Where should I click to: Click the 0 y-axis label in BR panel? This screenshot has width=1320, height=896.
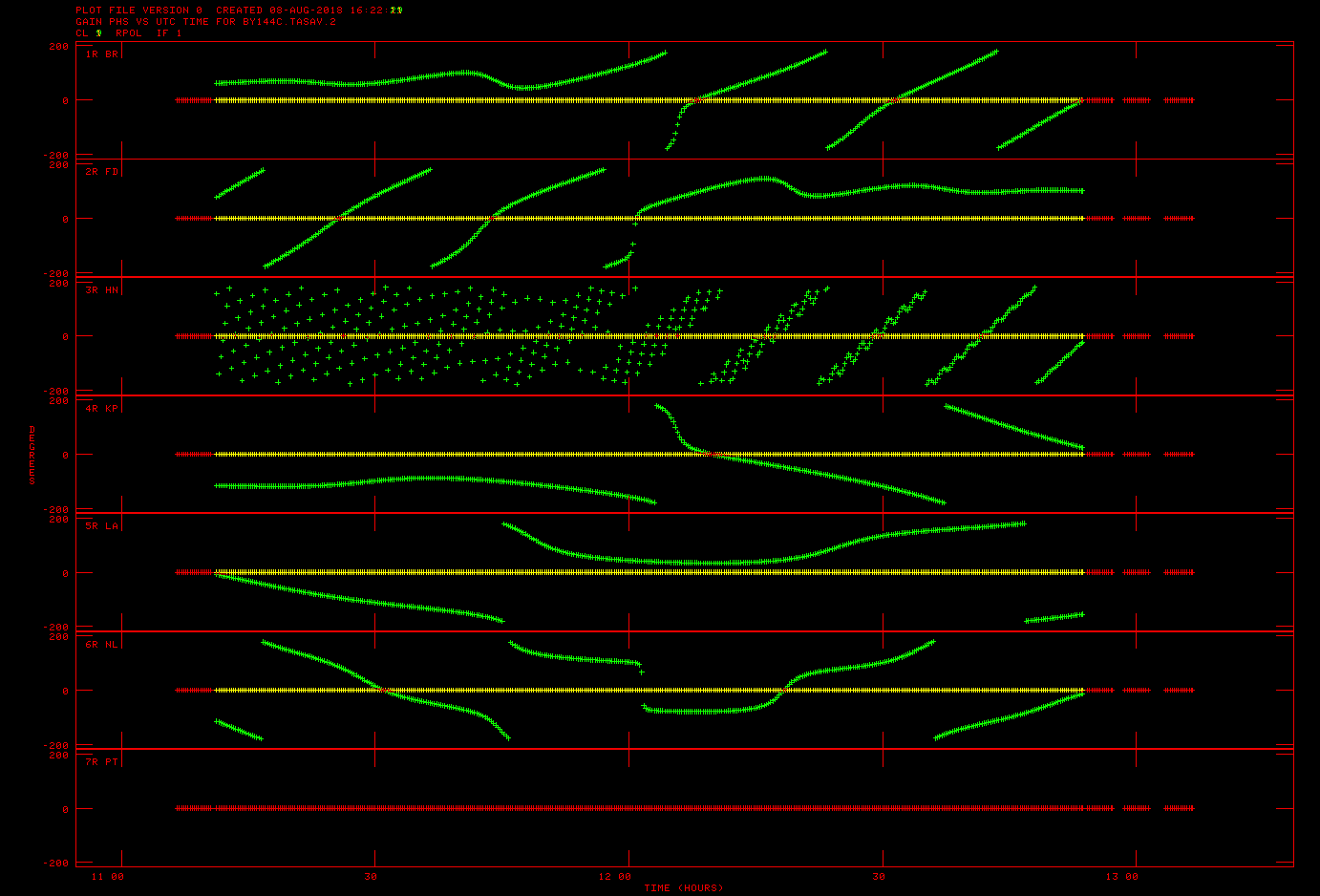click(65, 100)
